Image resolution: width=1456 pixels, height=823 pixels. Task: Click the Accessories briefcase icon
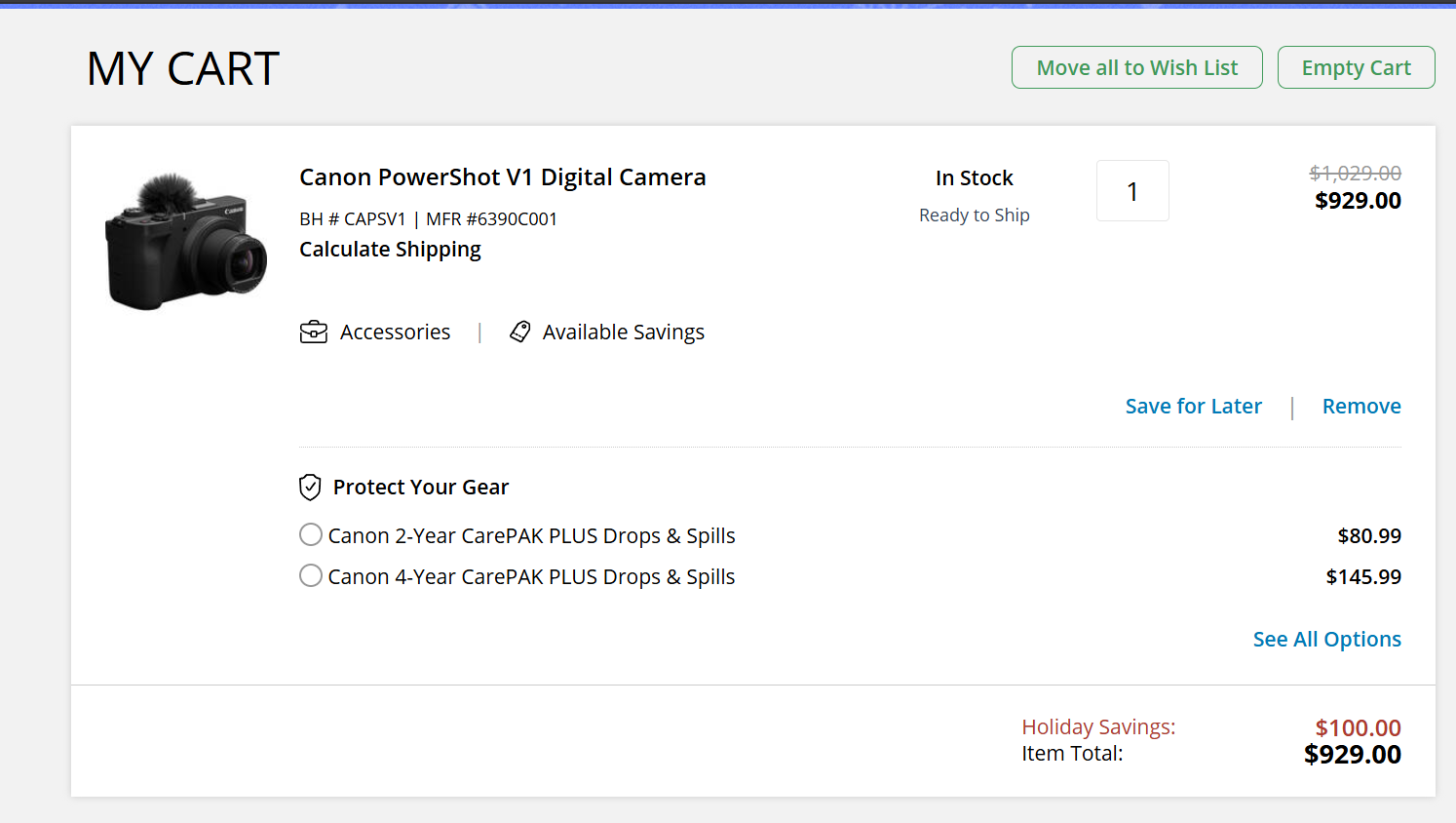[313, 333]
